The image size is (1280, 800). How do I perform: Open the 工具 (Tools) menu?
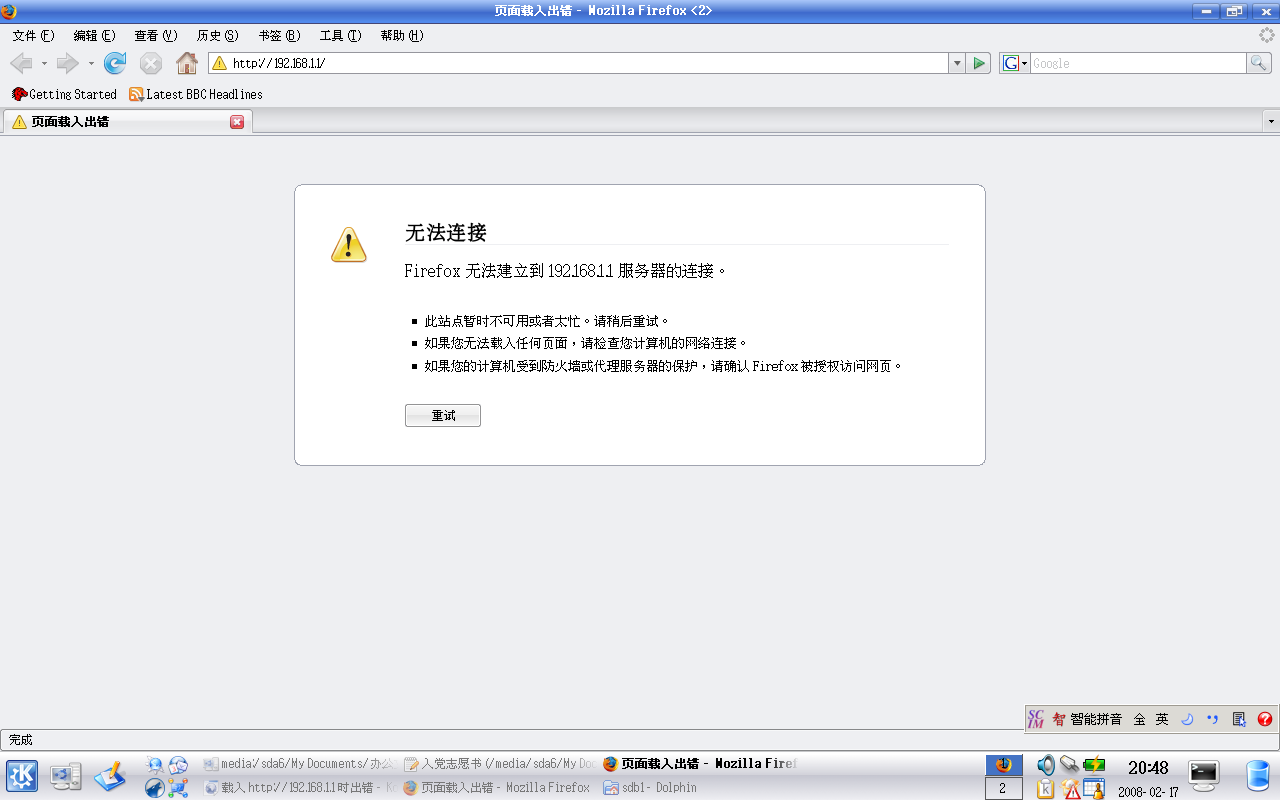pos(340,35)
